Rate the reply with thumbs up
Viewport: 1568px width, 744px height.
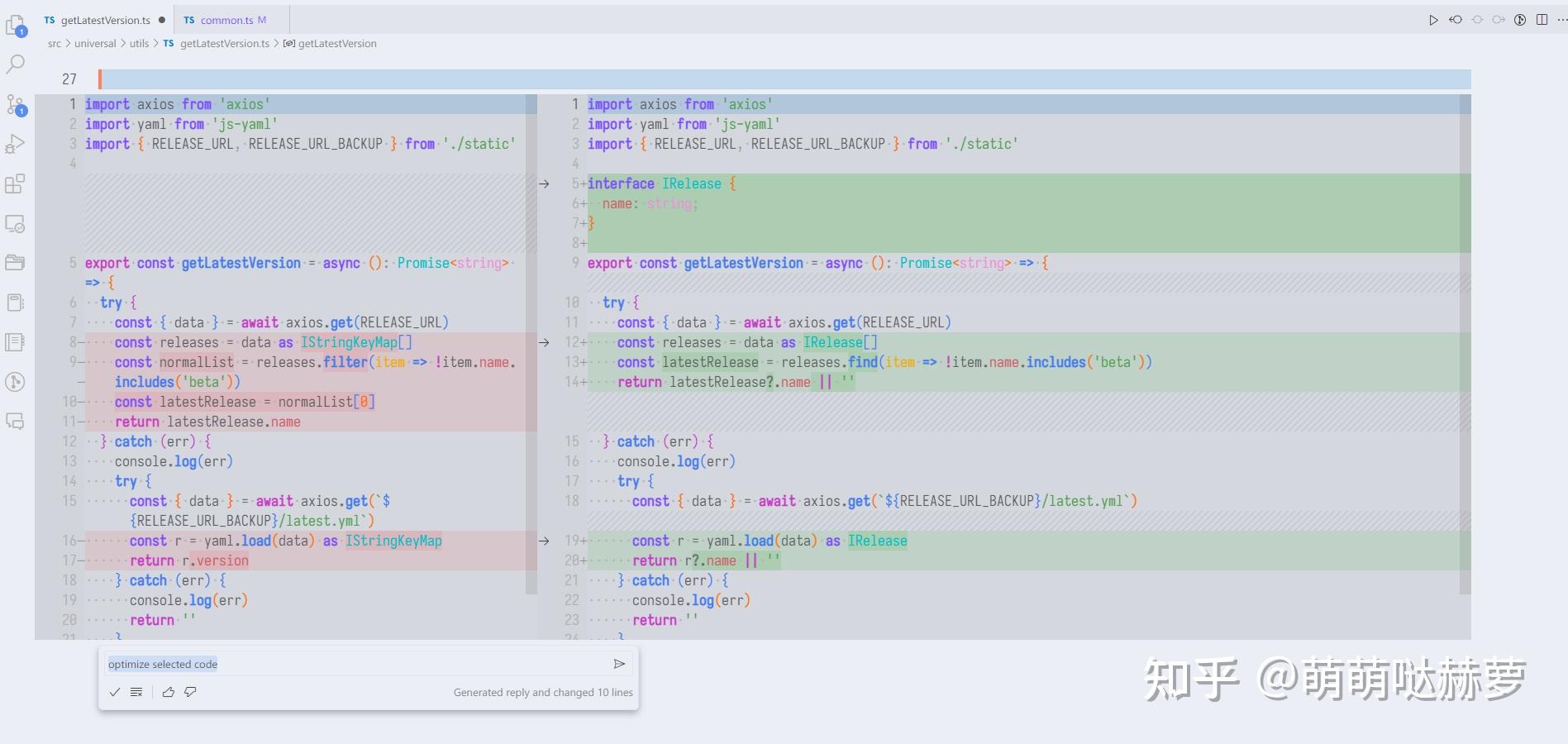click(x=169, y=692)
